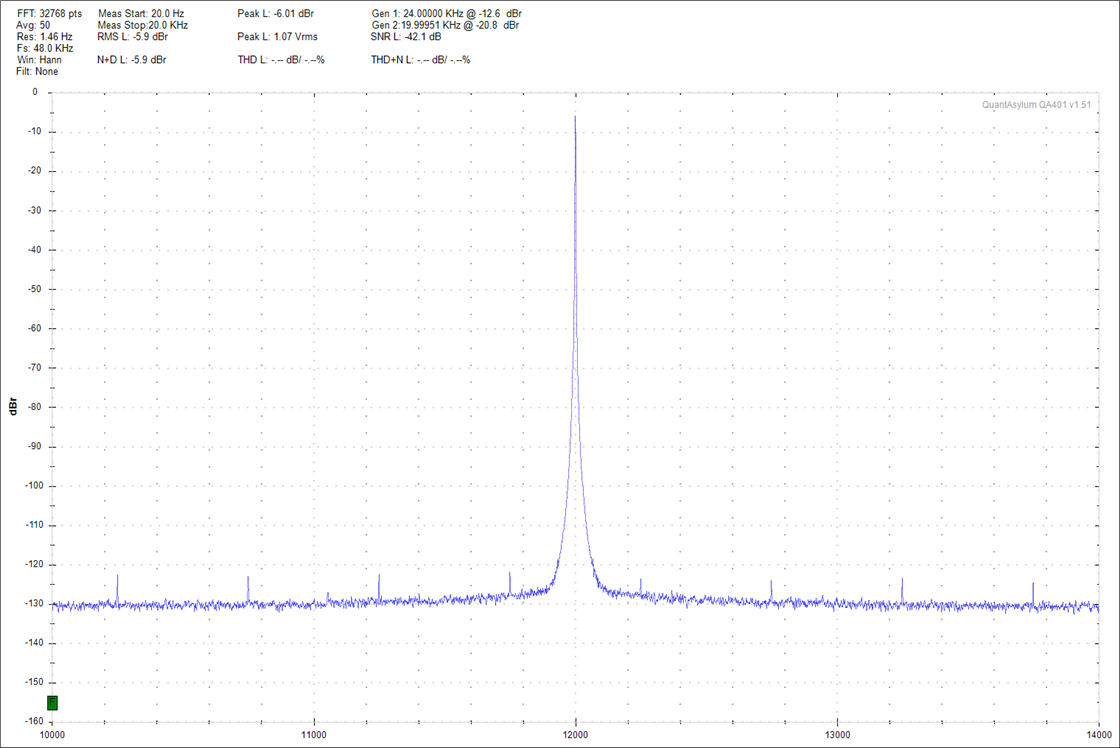Click the tip of the 12000 Hz peak
The image size is (1120, 748).
pos(575,116)
